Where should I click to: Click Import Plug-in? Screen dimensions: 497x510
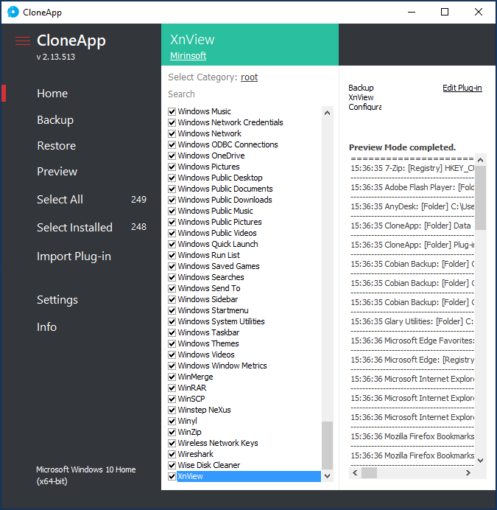click(x=74, y=256)
